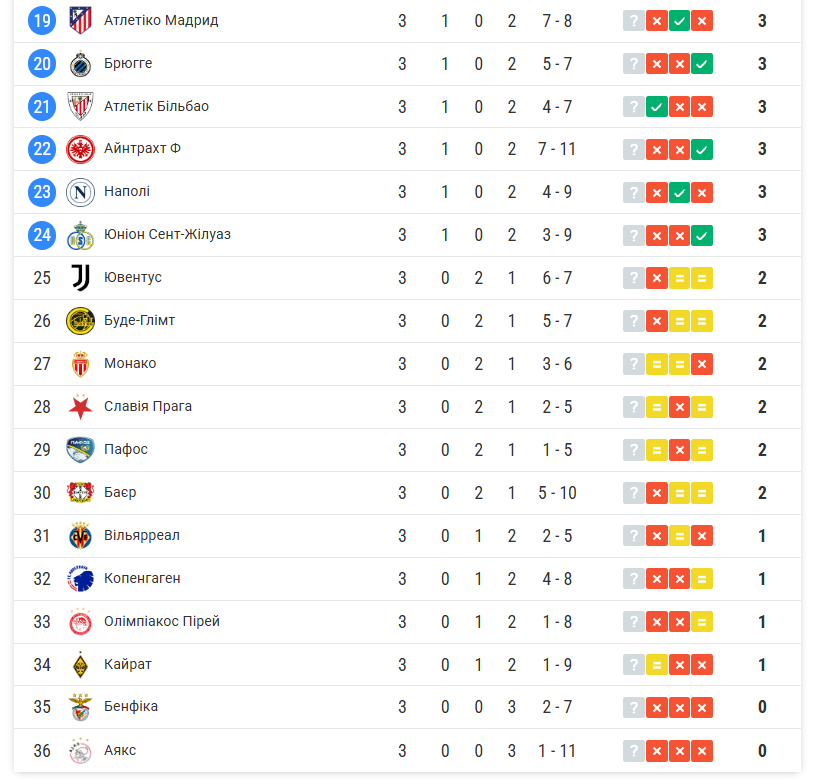
Task: Click the red loss marker in Кайрат row
Action: click(x=680, y=664)
